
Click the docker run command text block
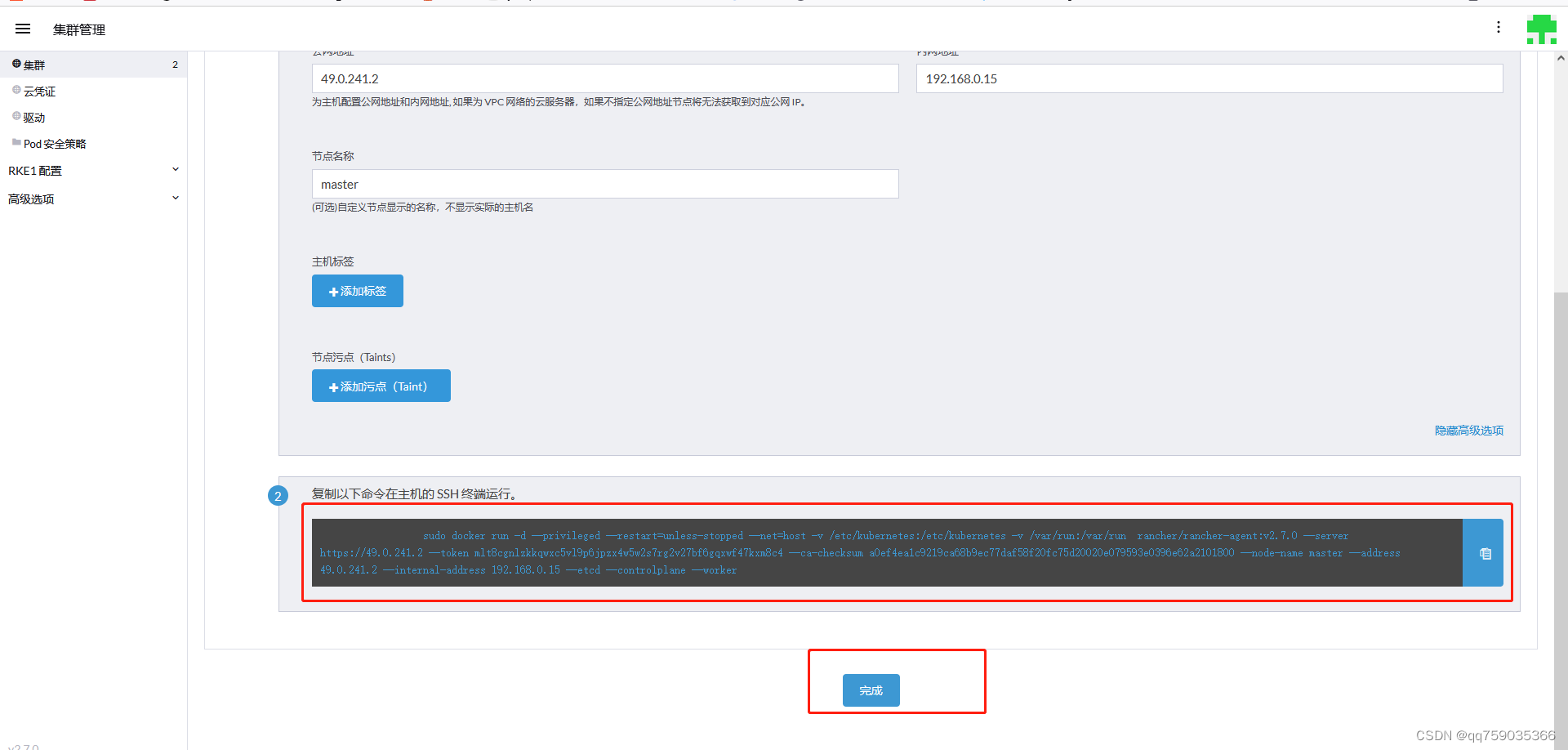coord(887,553)
